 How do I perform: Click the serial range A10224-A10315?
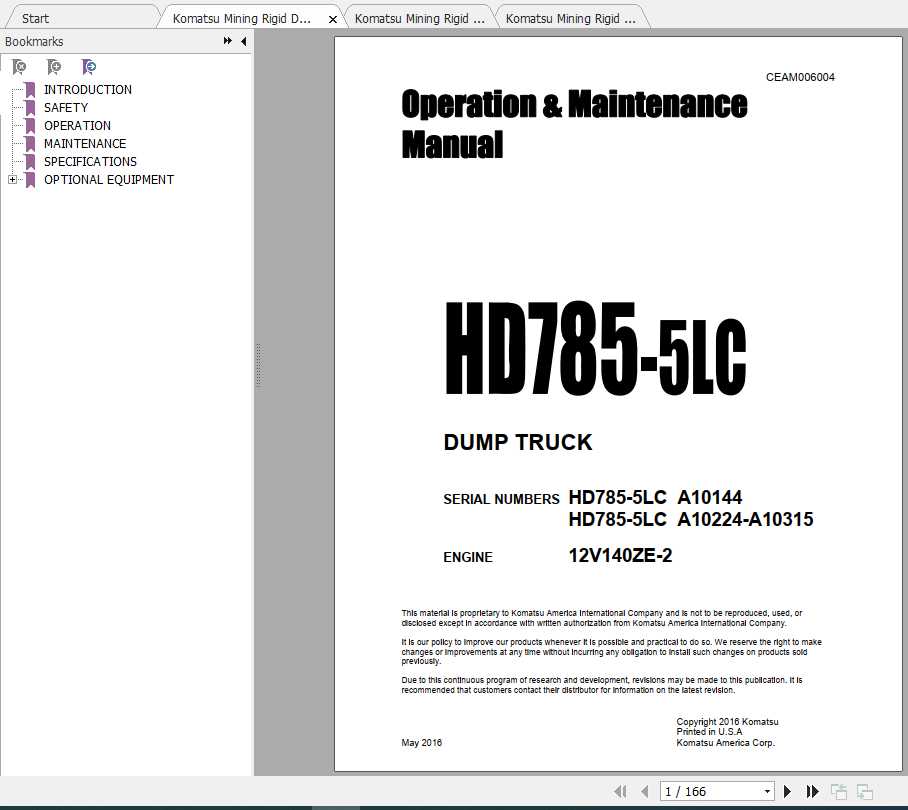745,519
